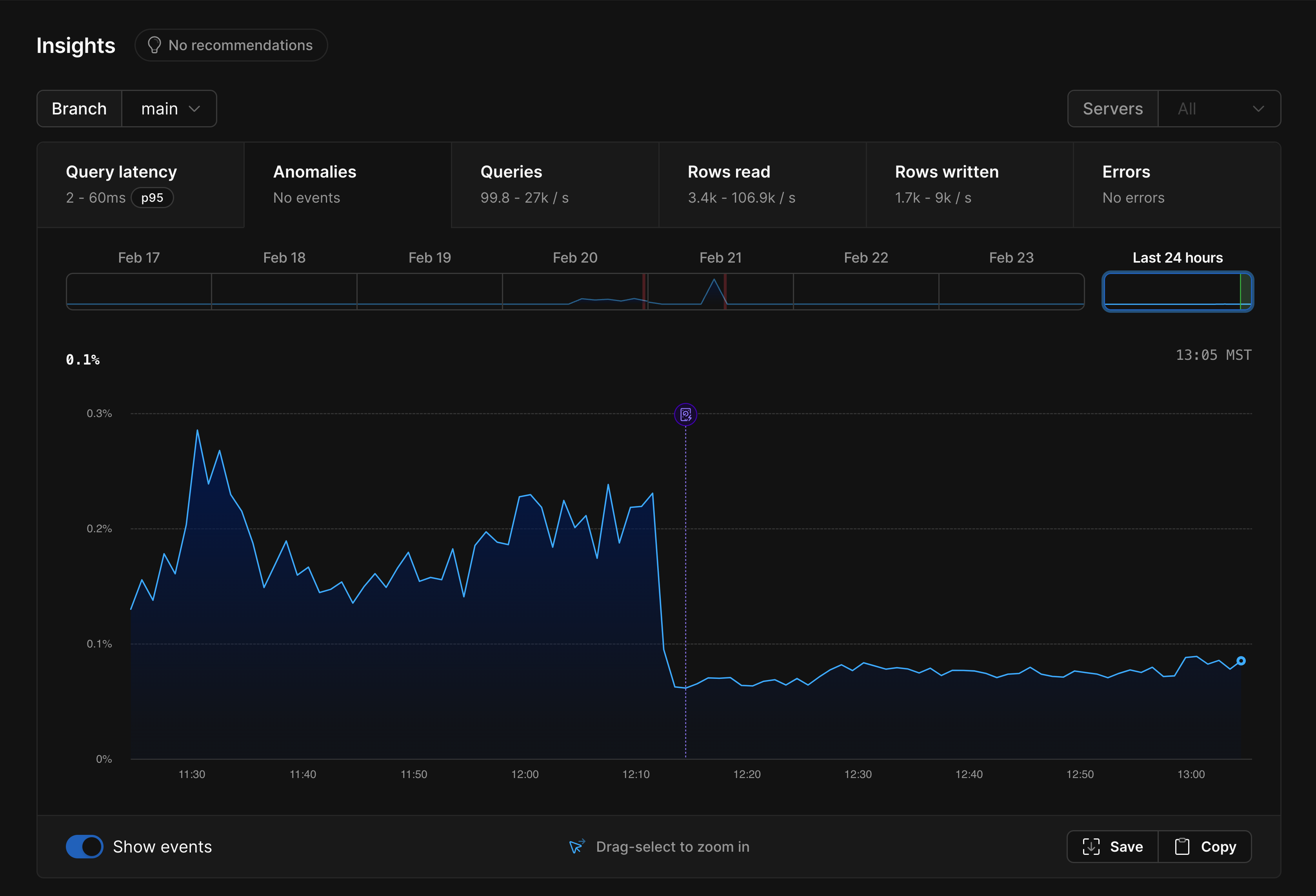Click the purple deploy event marker icon

[x=685, y=415]
